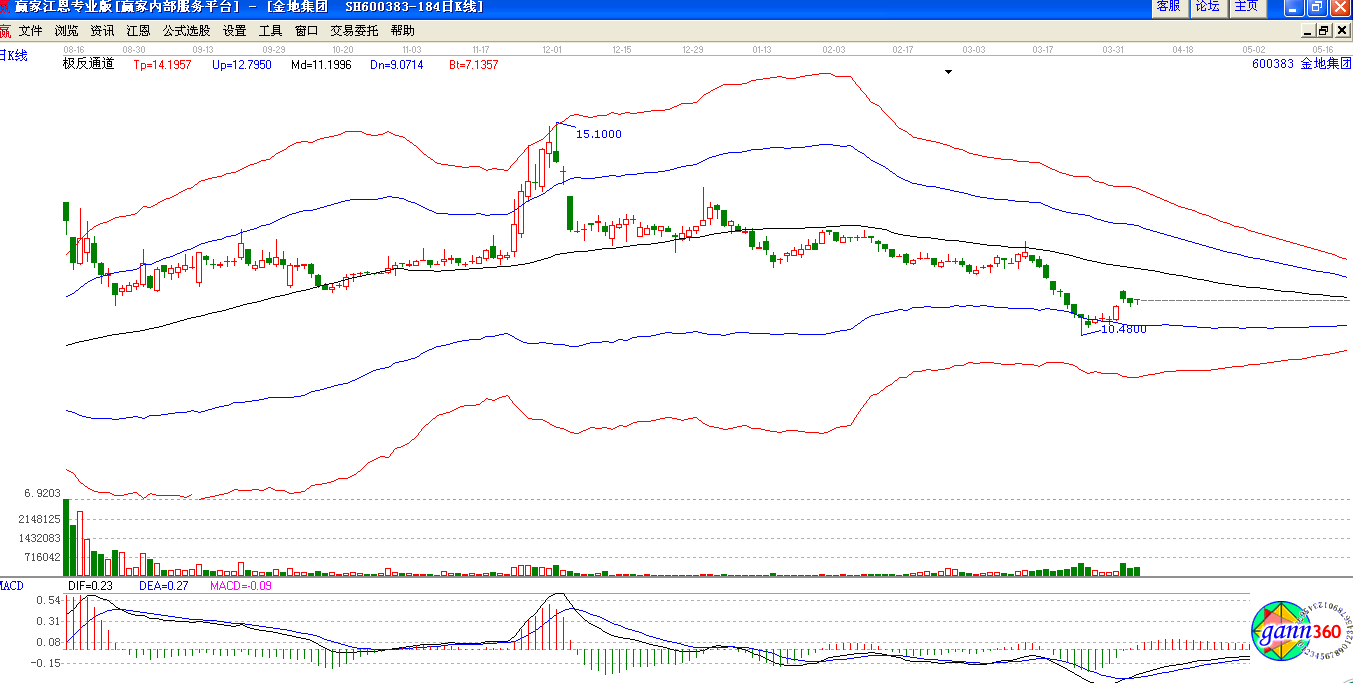
Task: Click the 600383 金地集团 stock label
Action: click(x=1301, y=64)
